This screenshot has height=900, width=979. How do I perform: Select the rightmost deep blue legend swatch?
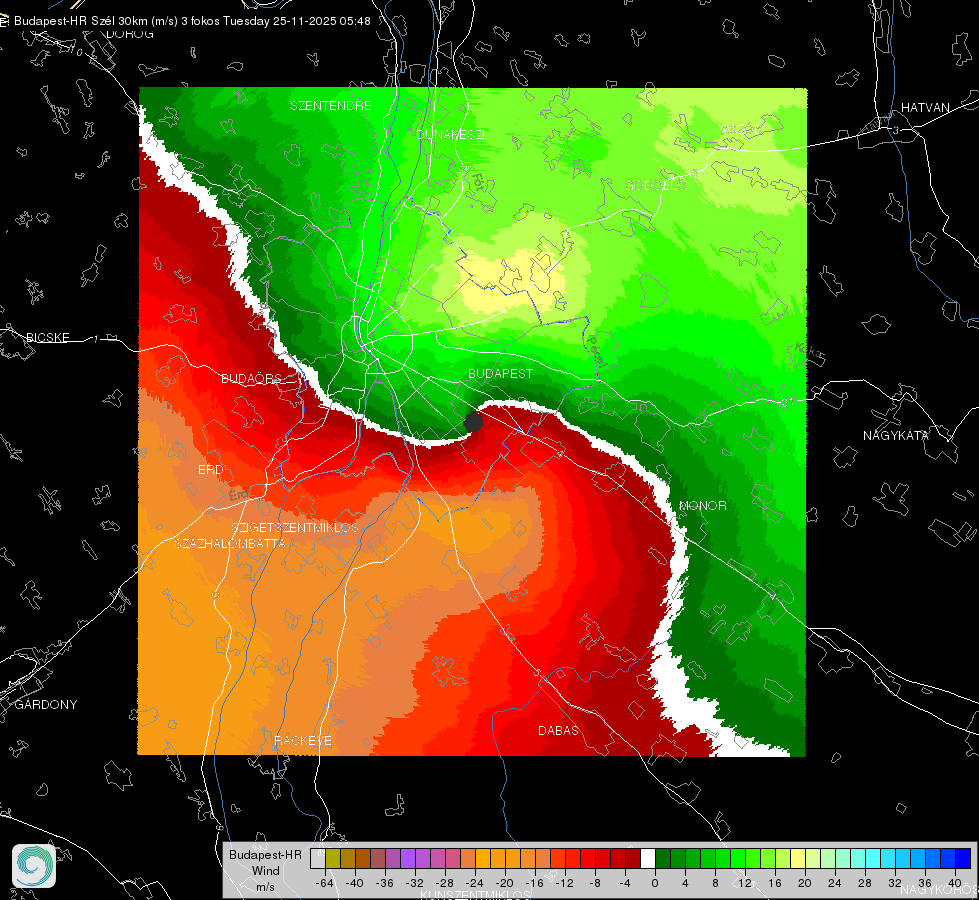point(963,859)
